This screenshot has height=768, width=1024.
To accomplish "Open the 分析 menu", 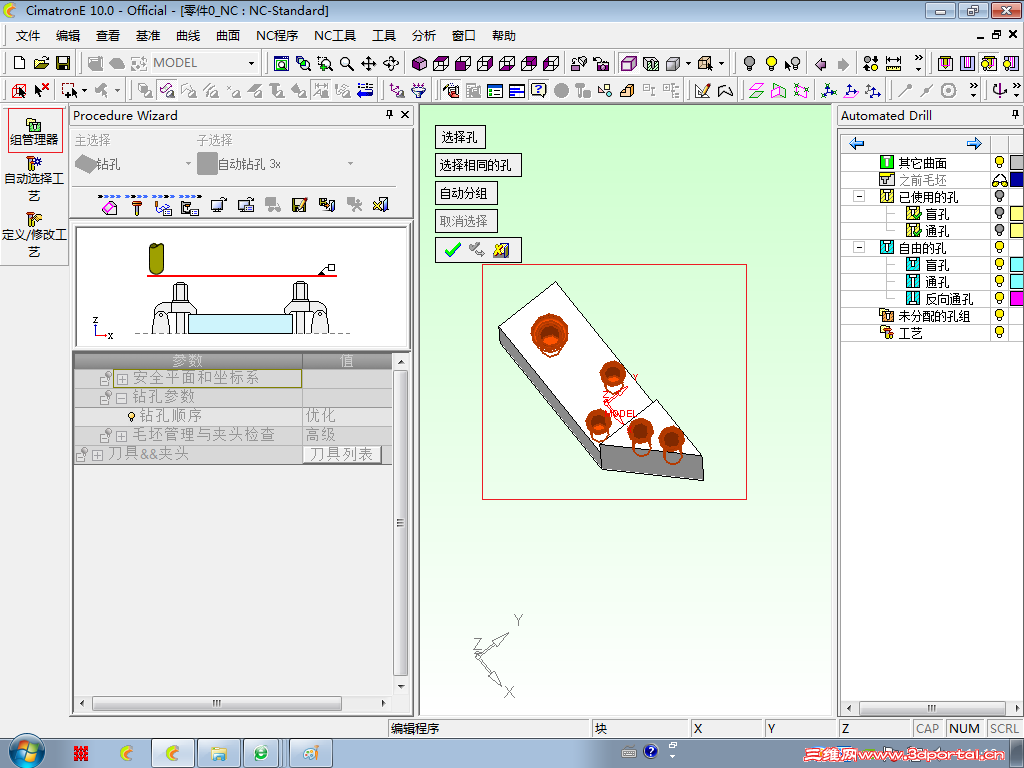I will 423,36.
